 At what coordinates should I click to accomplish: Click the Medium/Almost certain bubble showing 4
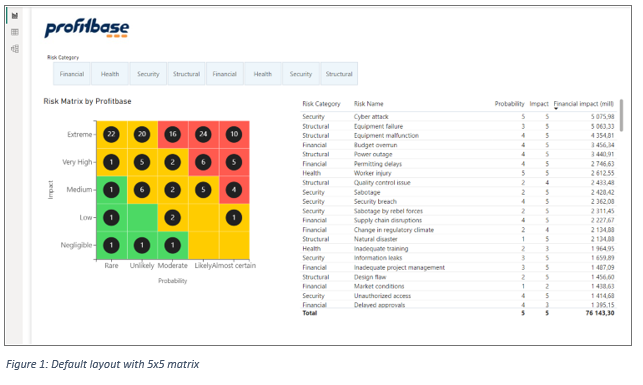tap(234, 190)
